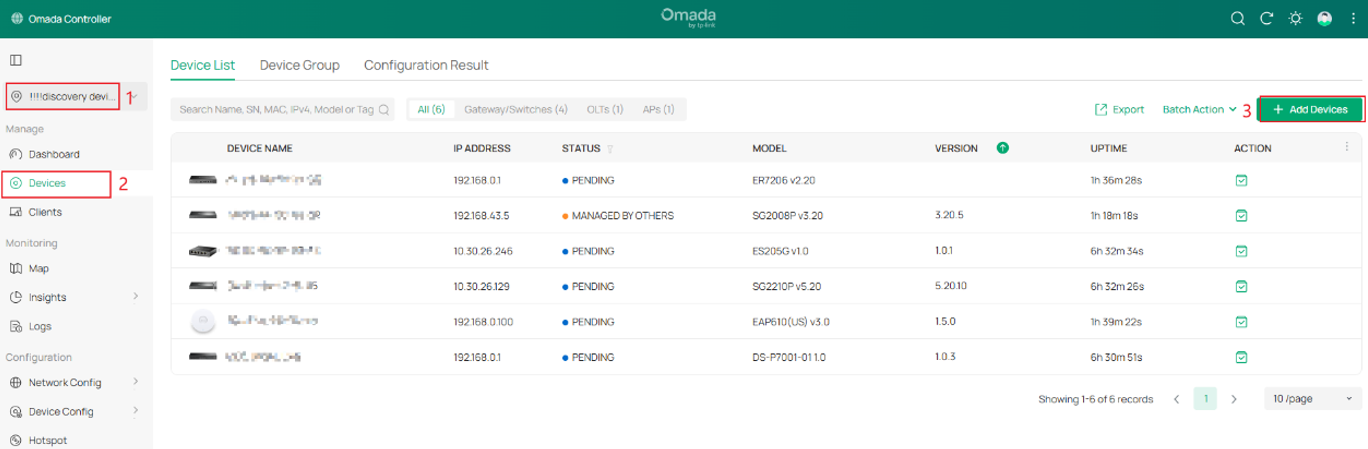The image size is (1368, 449).
Task: Collapse the sidebar panel icon
Action: click(16, 60)
